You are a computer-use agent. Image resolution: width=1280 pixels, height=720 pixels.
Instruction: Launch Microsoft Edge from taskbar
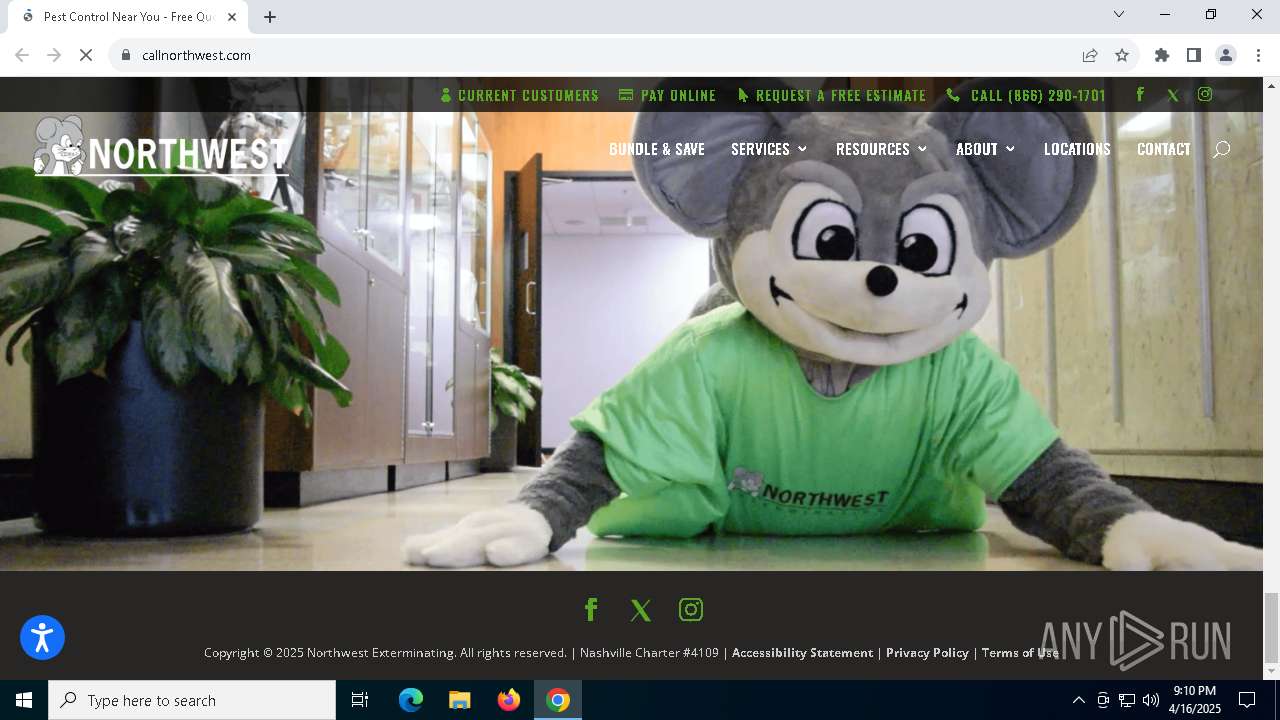411,700
